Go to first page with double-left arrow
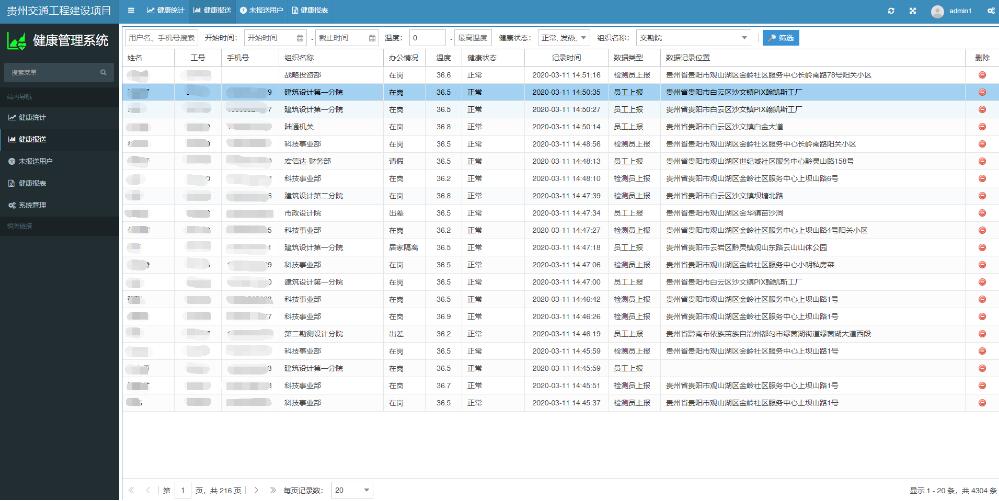This screenshot has width=999, height=501. (132, 490)
